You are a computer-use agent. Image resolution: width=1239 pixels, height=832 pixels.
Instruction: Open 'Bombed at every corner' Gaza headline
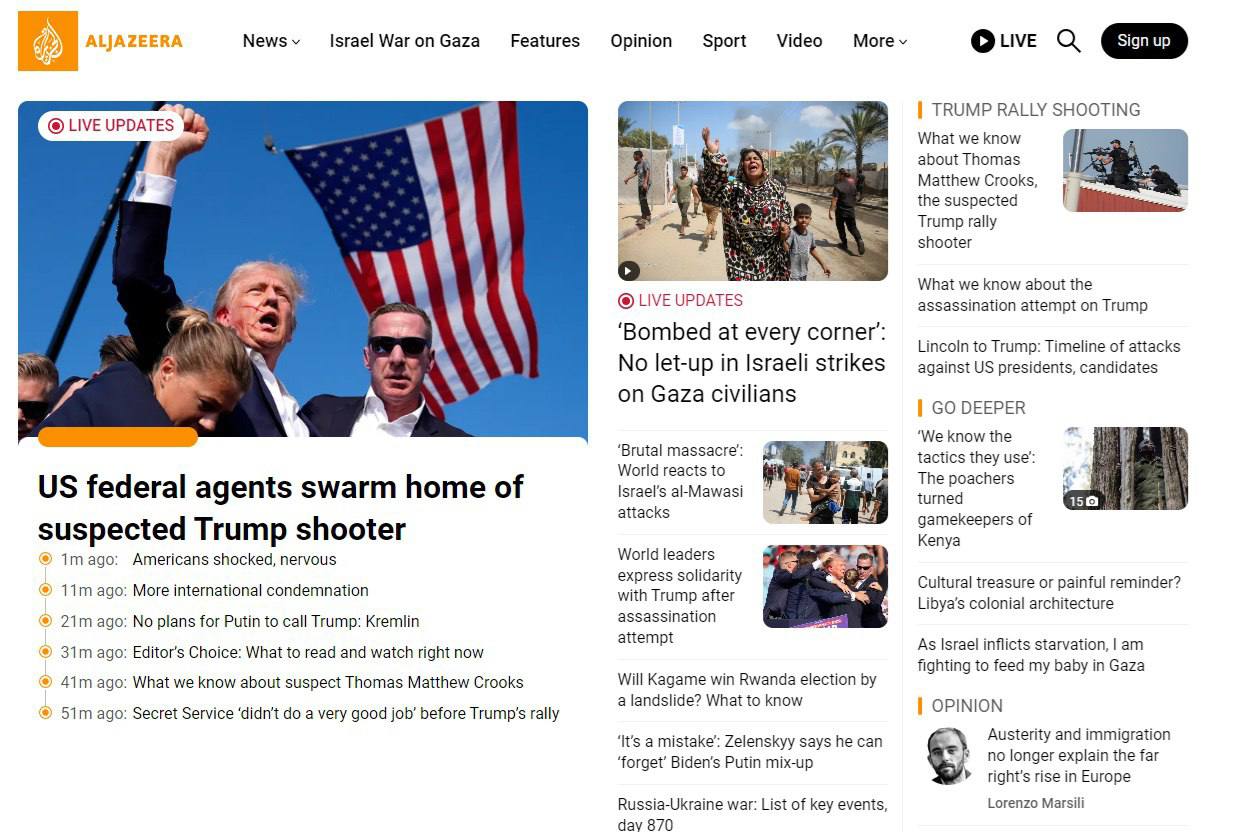752,362
